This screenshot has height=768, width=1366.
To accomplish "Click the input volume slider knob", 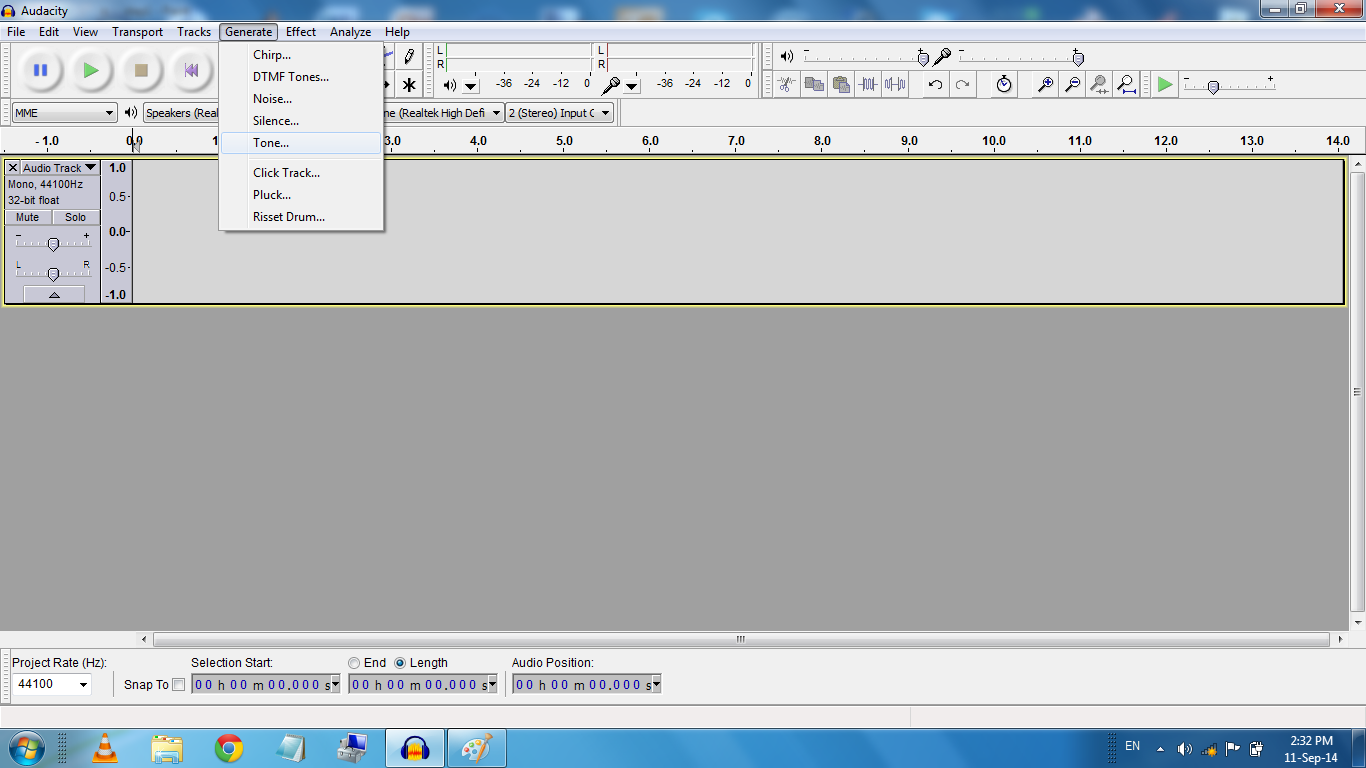I will click(x=1078, y=57).
